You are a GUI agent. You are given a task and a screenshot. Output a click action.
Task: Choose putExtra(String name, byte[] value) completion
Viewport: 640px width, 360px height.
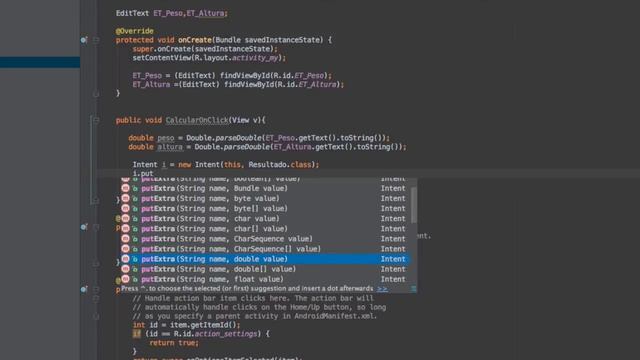coord(266,209)
